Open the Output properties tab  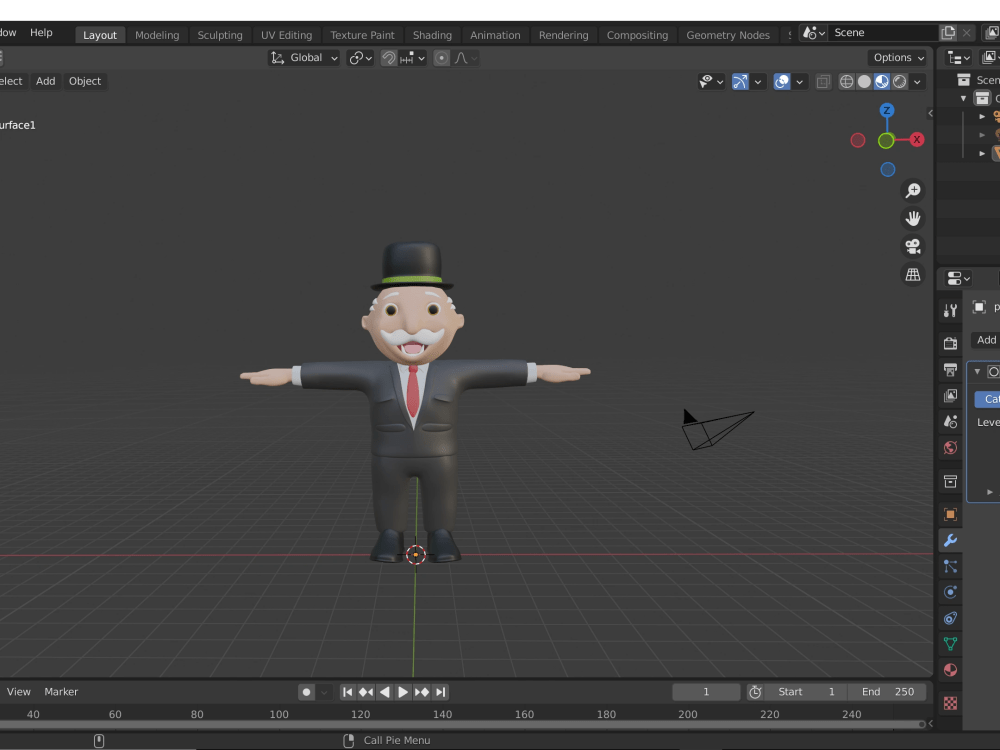click(x=950, y=370)
